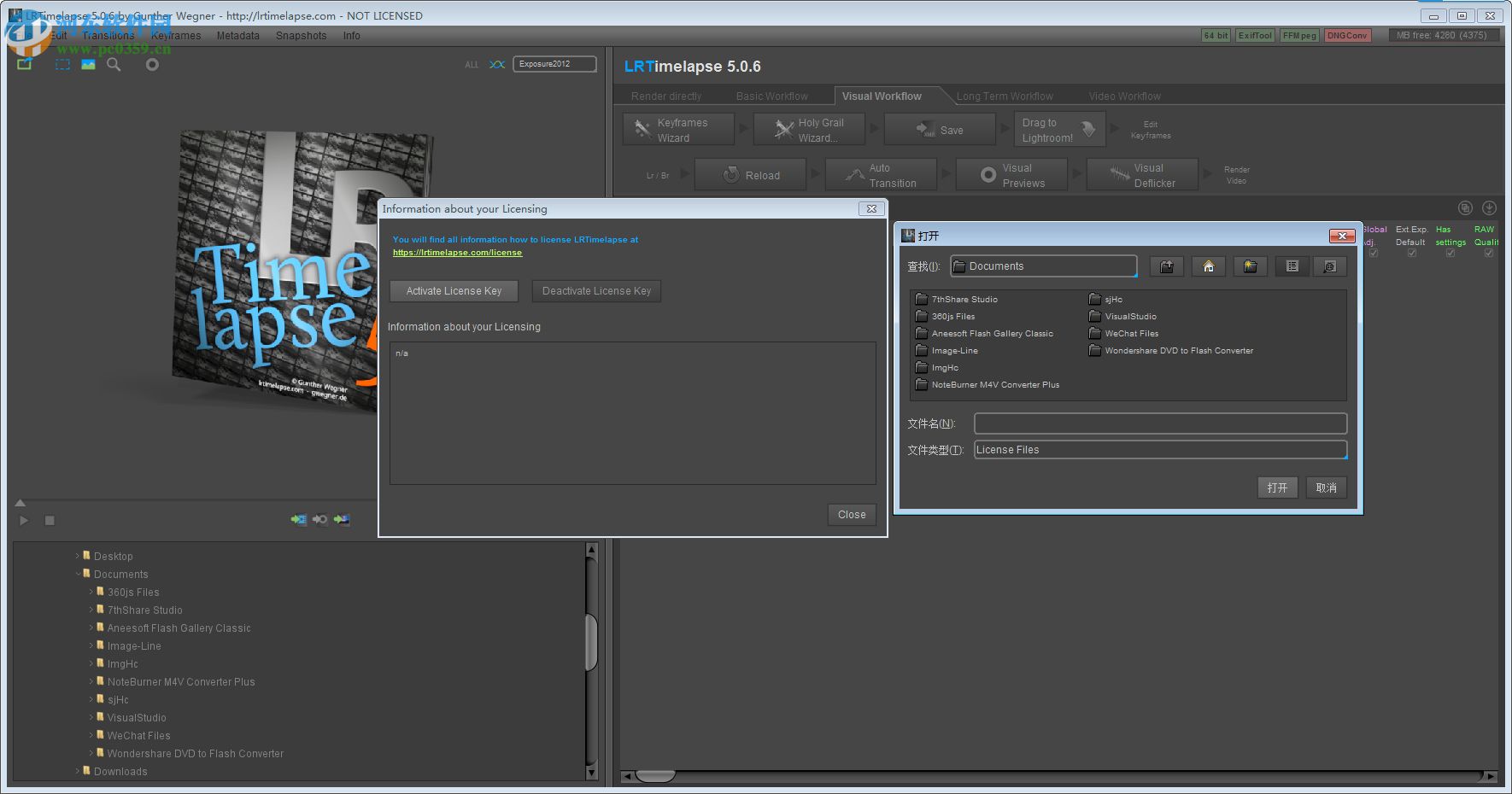
Task: Open the 7thShare Studio folder in file dialog
Action: [x=956, y=299]
